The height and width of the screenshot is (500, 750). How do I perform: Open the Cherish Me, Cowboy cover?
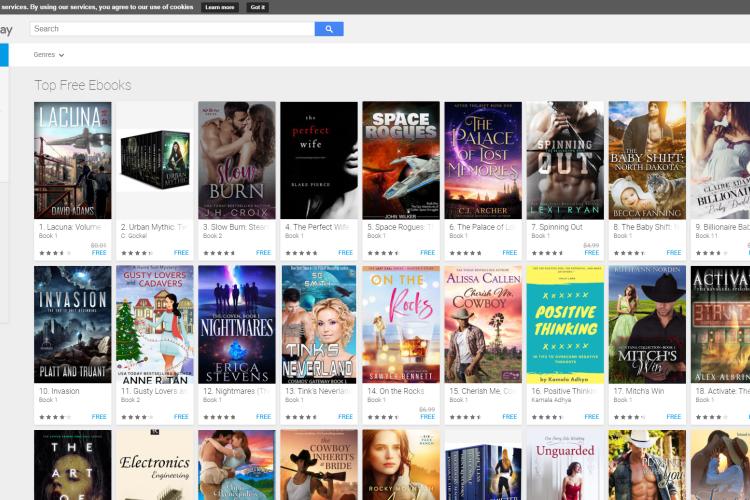(483, 324)
